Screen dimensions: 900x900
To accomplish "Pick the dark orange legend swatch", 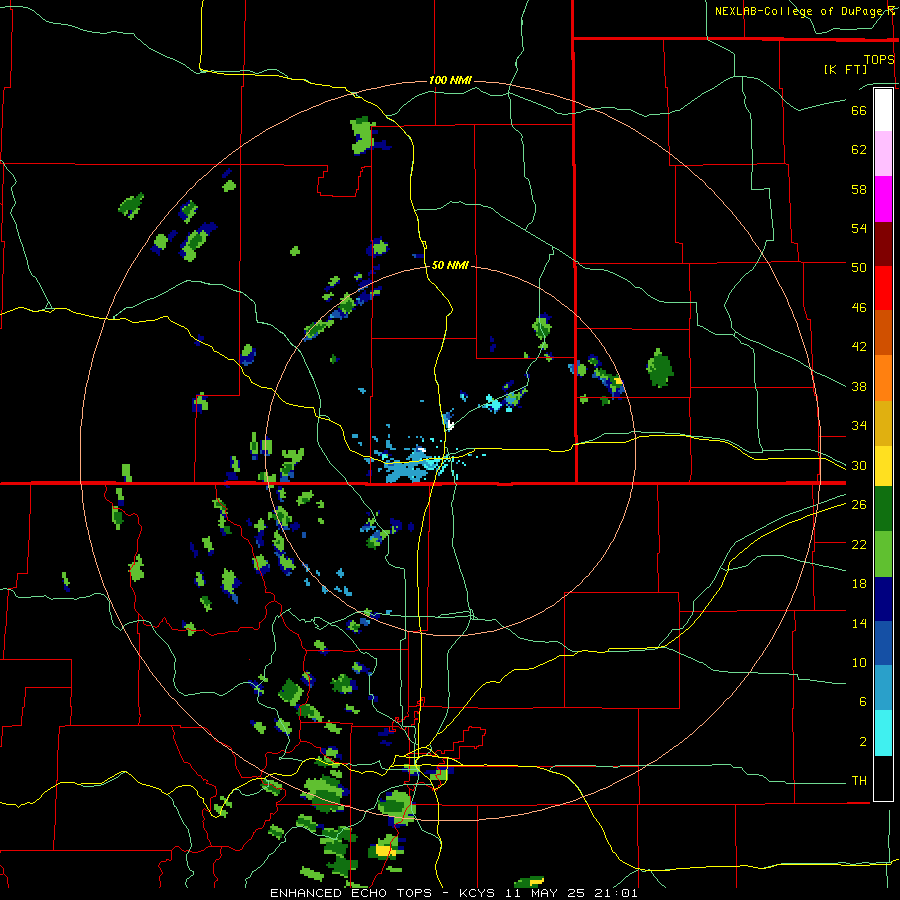I will [x=883, y=332].
